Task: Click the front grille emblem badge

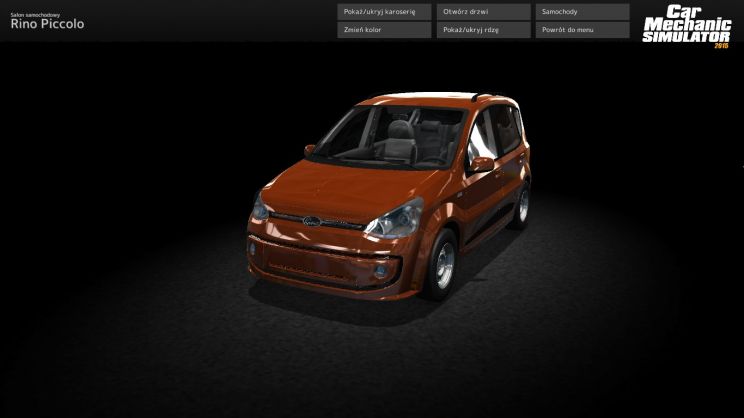Action: (312, 221)
